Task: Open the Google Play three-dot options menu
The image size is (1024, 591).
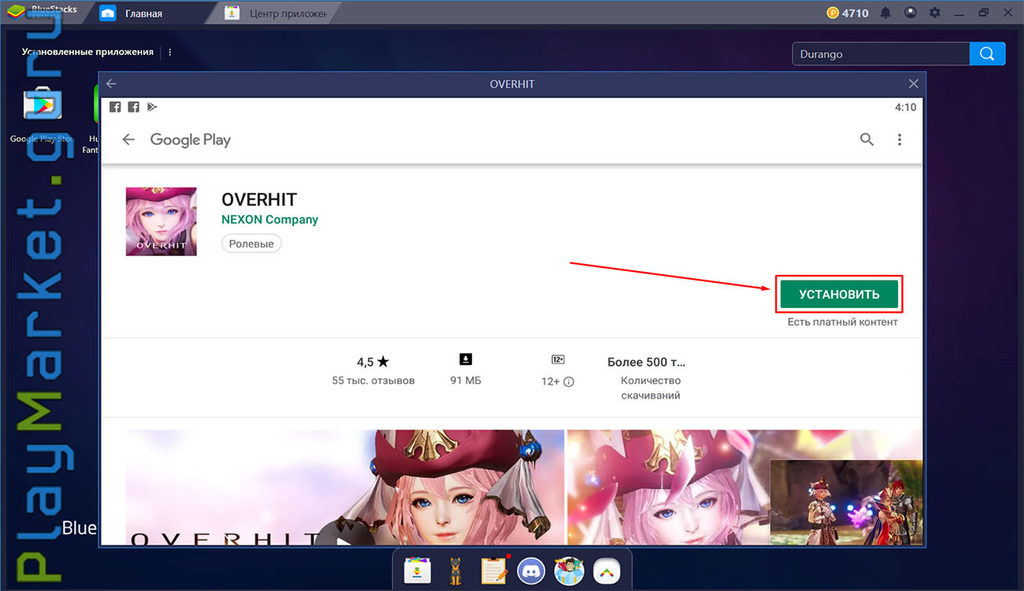Action: (899, 139)
